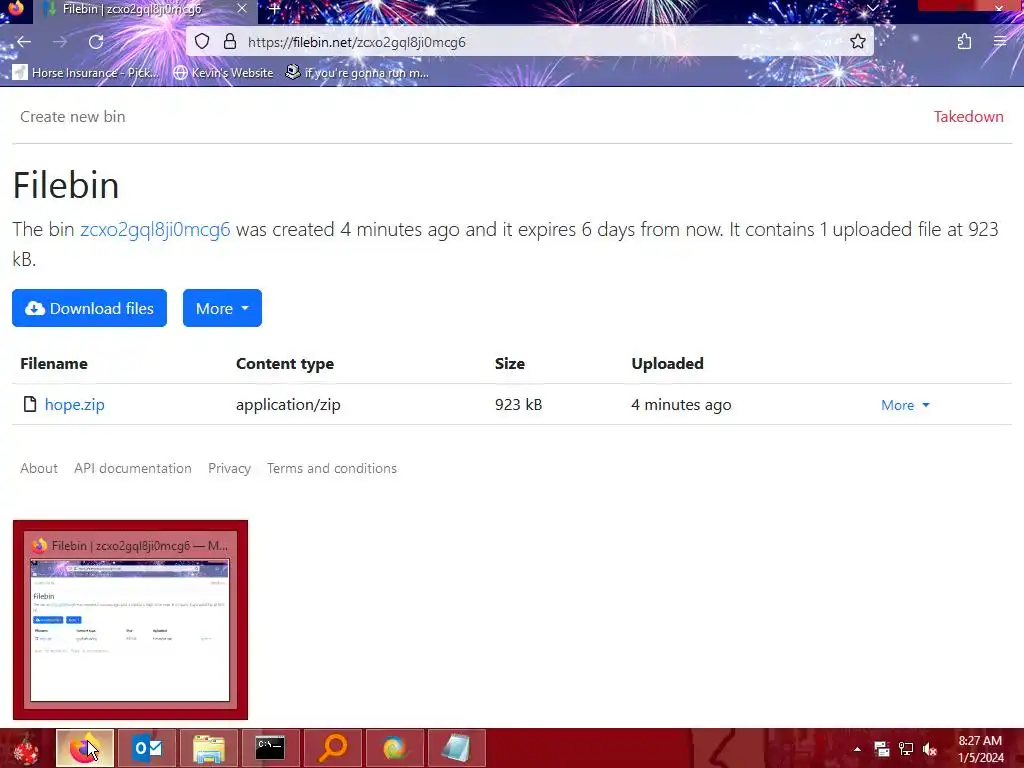Open File Explorer from the taskbar
1024x768 pixels.
click(x=209, y=748)
